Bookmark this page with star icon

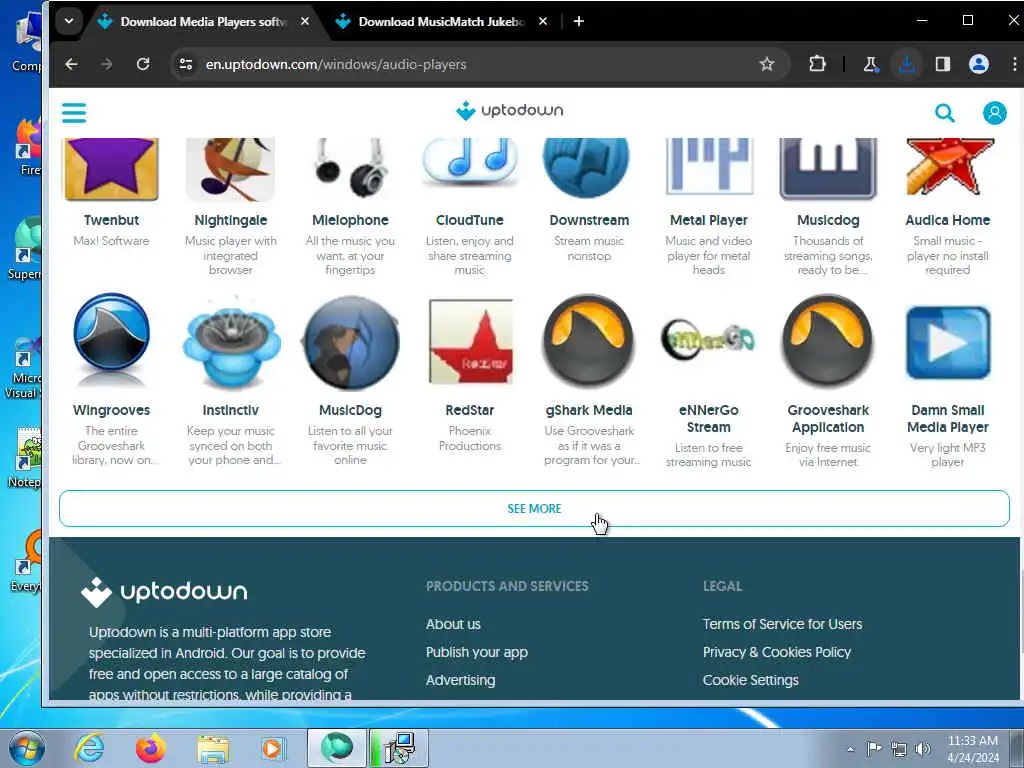(x=767, y=64)
